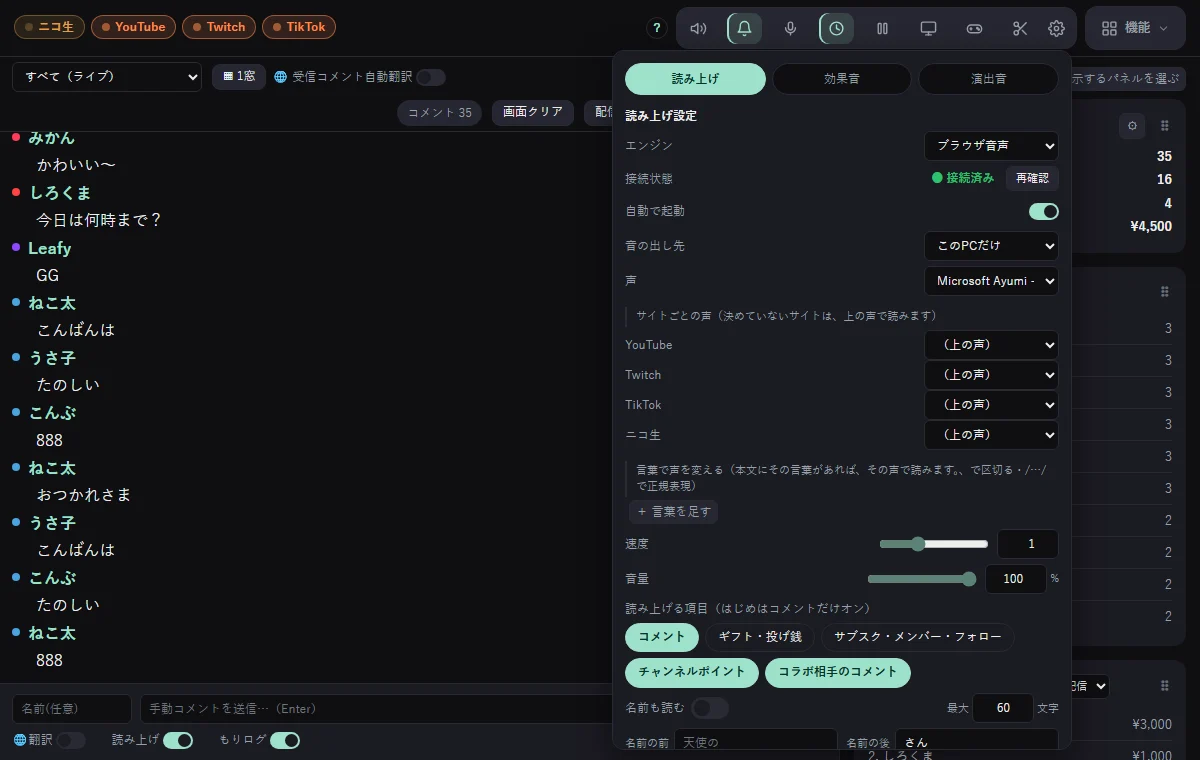The image size is (1200, 760).
Task: Click the 音量 value field showing 100
Action: click(1016, 579)
